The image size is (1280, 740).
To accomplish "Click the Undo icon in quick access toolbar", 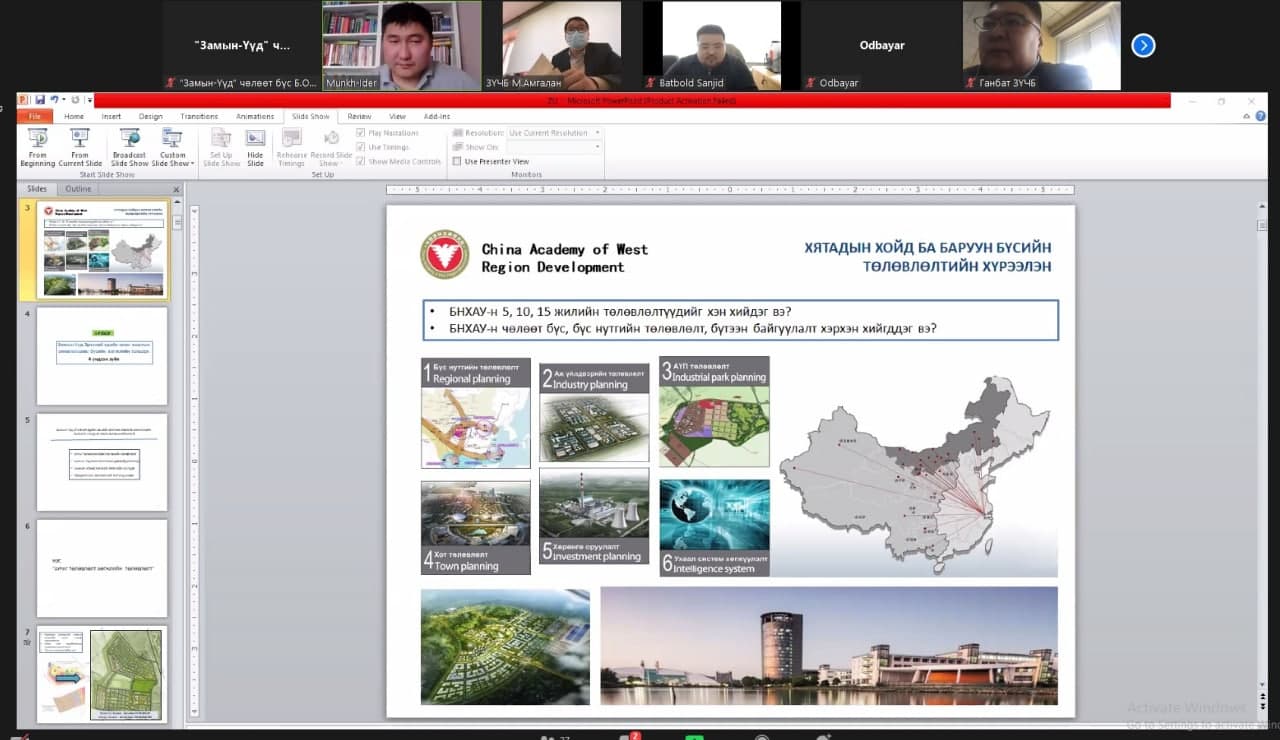I will coord(54,100).
